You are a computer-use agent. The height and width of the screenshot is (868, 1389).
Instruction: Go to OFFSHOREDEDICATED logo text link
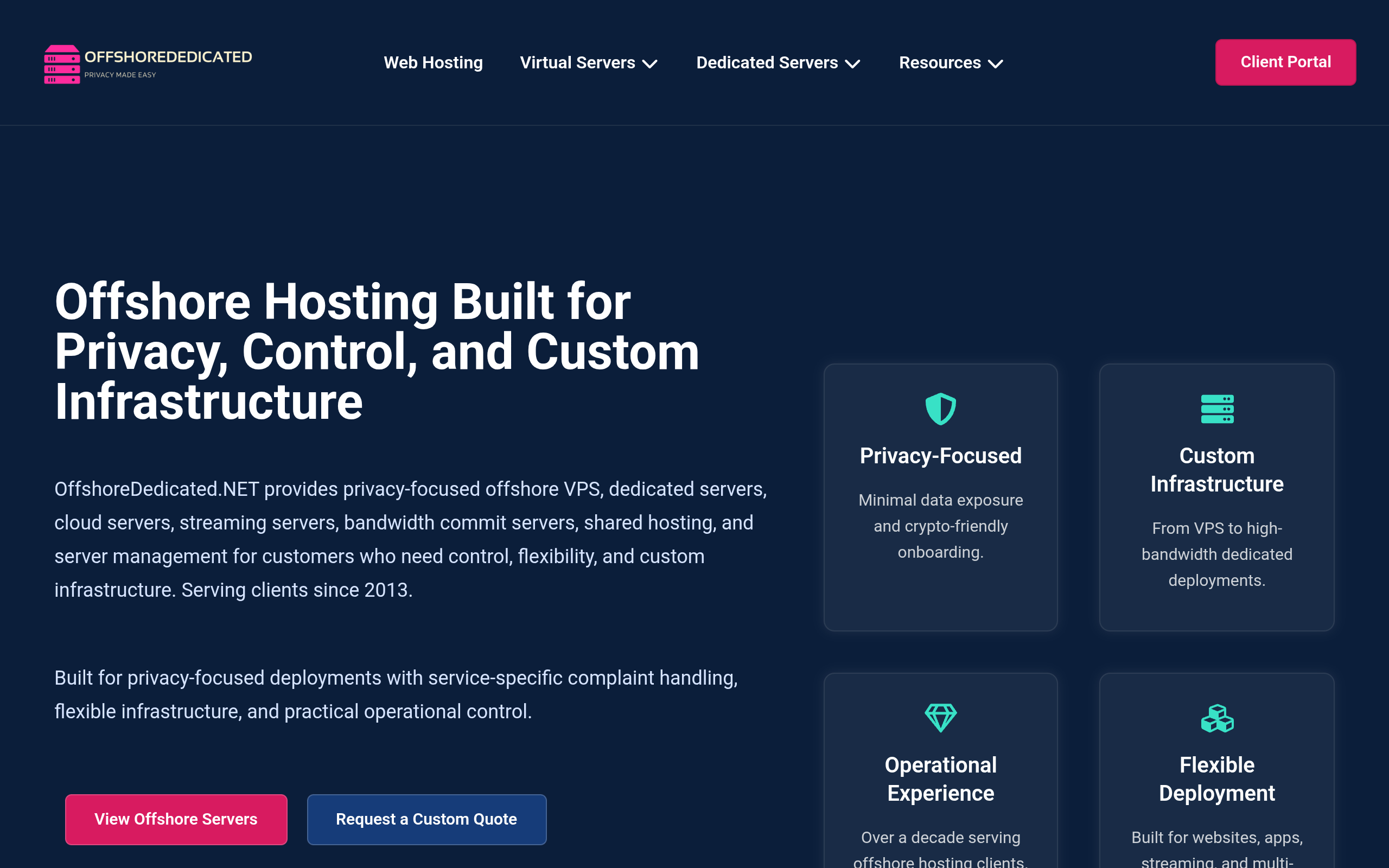coord(168,57)
